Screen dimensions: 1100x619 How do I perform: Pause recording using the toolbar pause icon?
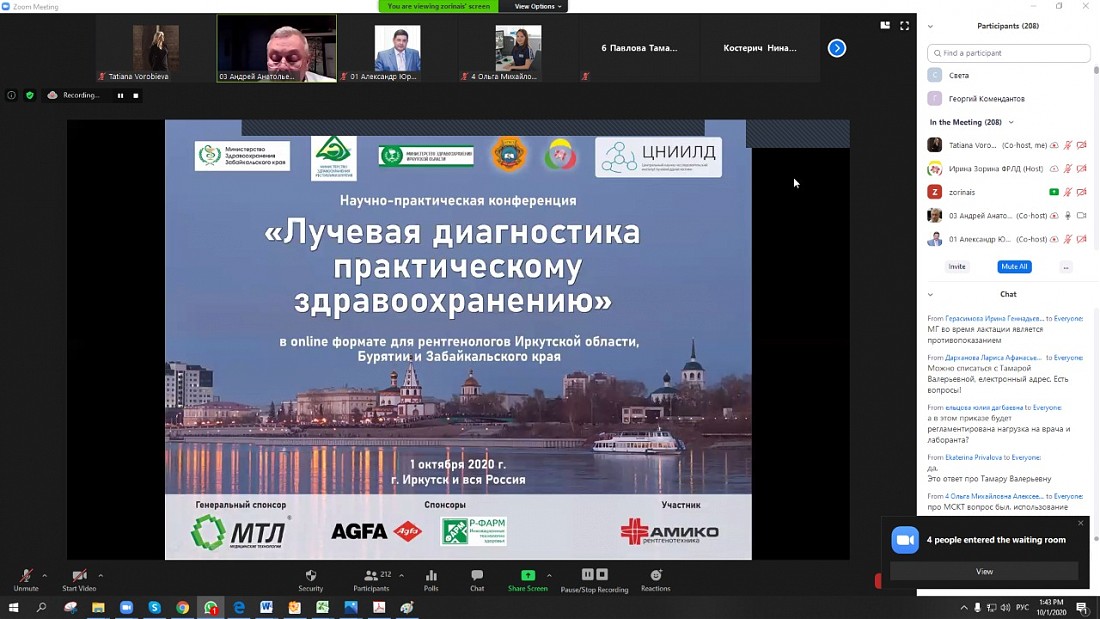[x=588, y=574]
